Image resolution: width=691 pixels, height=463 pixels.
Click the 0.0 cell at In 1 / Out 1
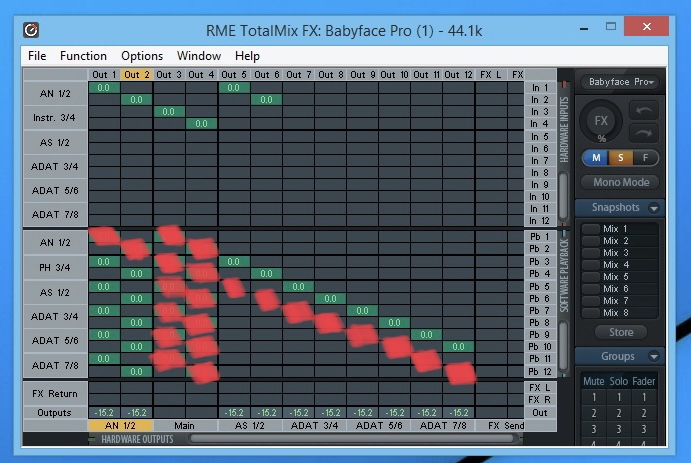coord(104,88)
